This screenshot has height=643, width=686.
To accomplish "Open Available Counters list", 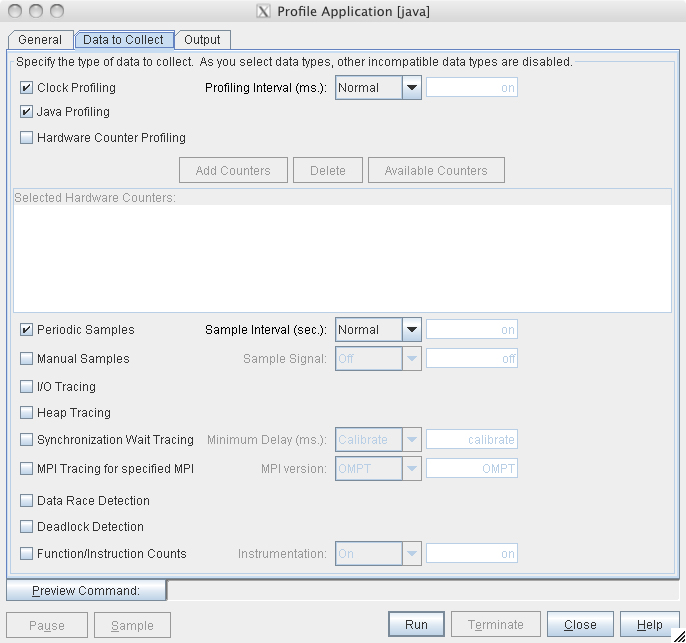I will (x=436, y=170).
